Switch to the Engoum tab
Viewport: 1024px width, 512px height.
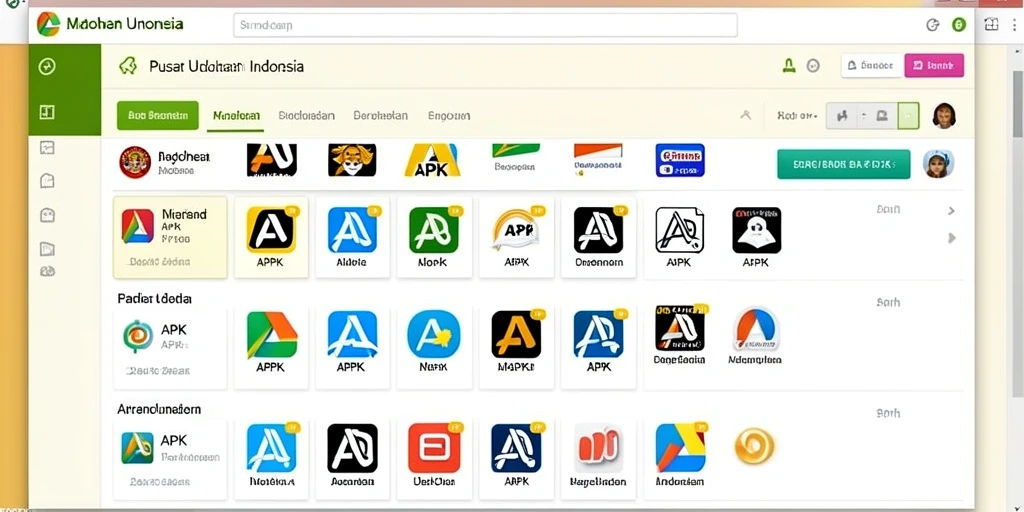pyautogui.click(x=449, y=116)
